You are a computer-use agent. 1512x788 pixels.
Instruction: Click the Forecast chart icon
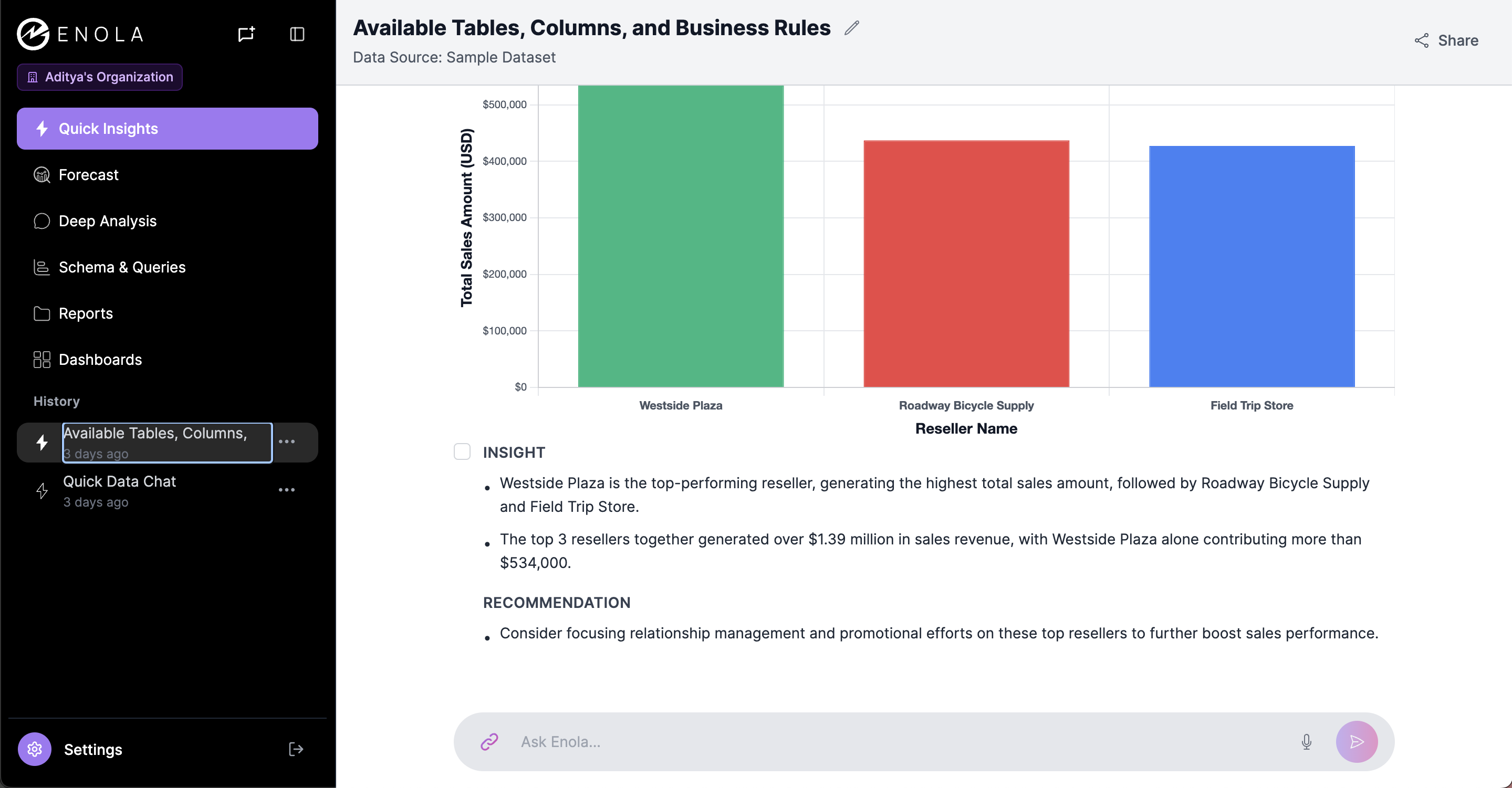click(x=41, y=175)
